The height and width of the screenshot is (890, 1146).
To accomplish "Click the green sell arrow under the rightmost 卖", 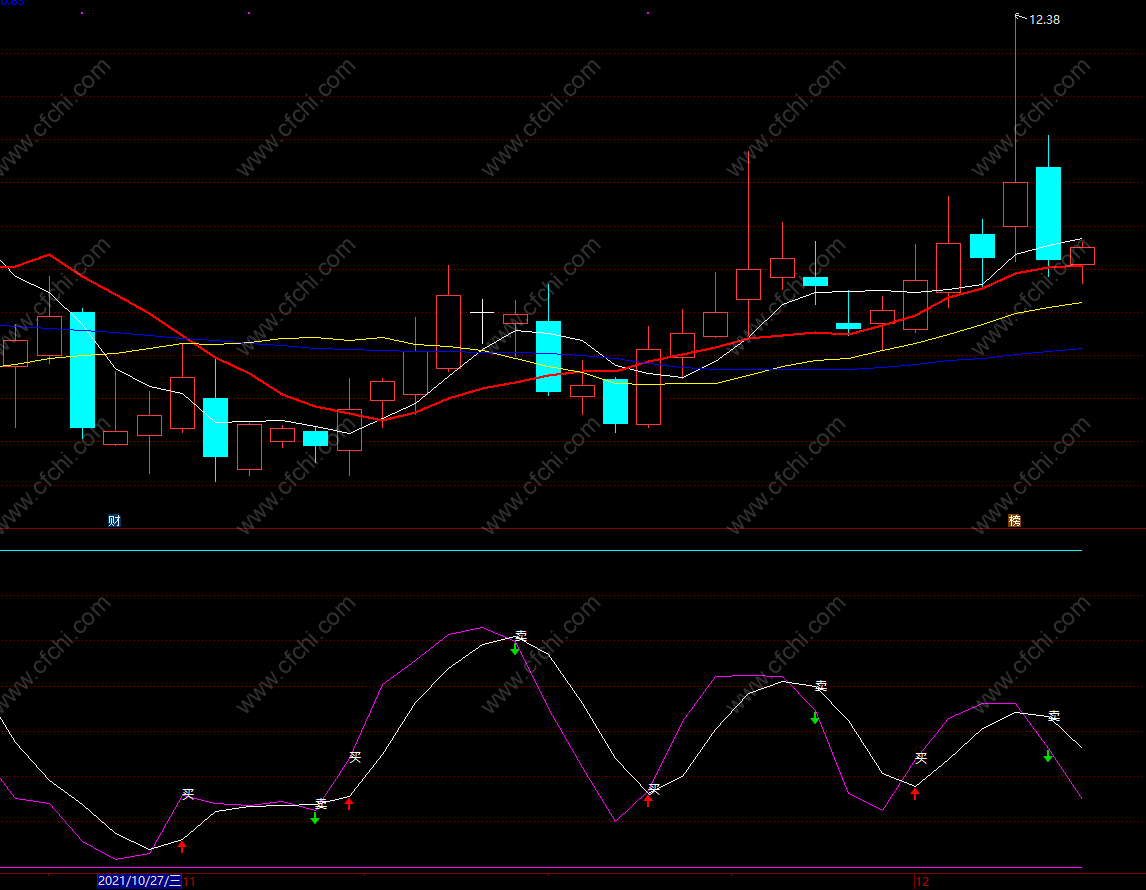I will 1048,756.
